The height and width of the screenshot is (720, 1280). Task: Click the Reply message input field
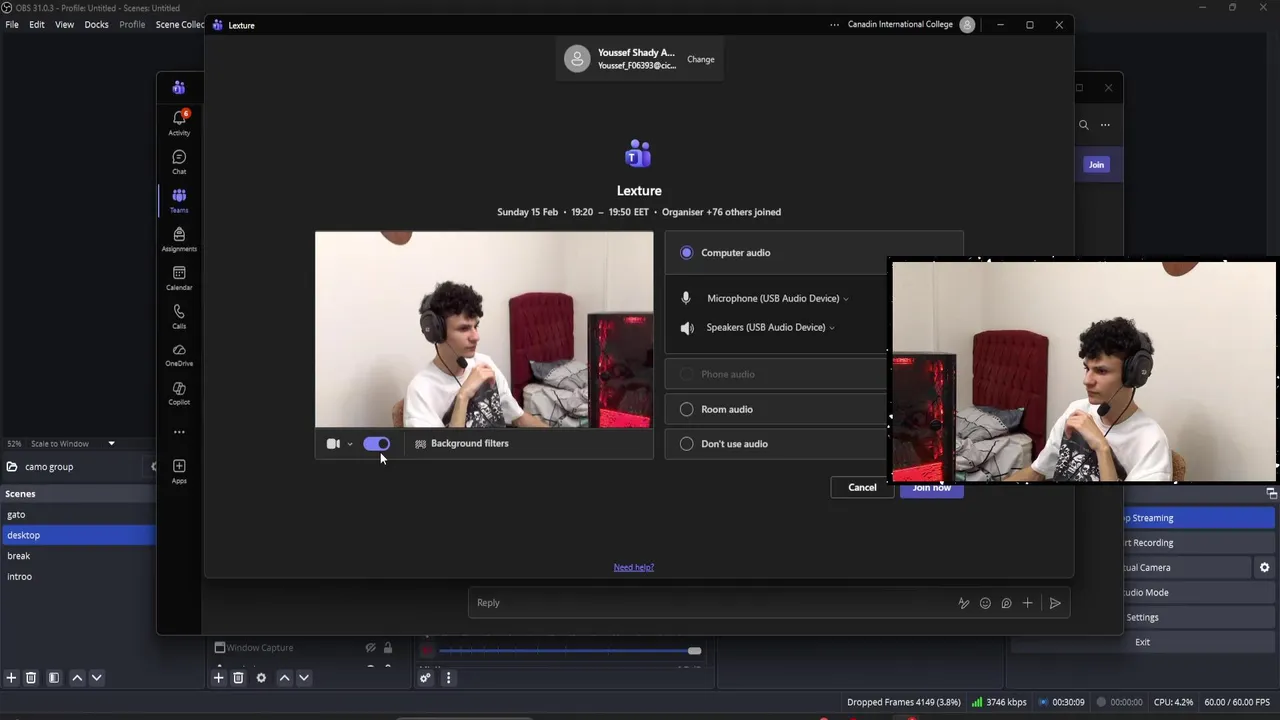click(x=710, y=603)
